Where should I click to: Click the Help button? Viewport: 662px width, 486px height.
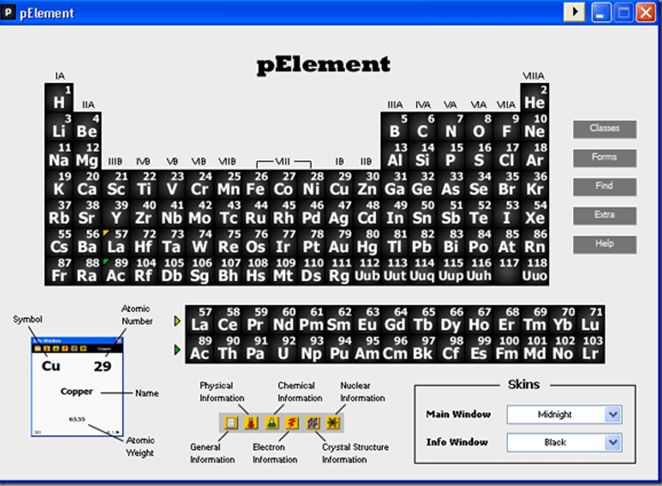pyautogui.click(x=604, y=245)
